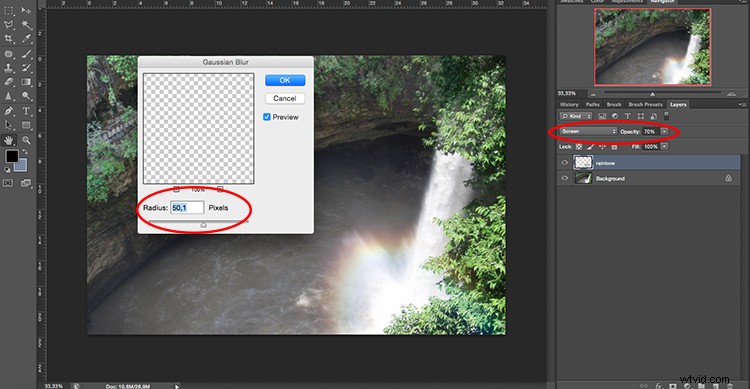The width and height of the screenshot is (750, 389).
Task: Hide the rainbow layer
Action: 564,163
